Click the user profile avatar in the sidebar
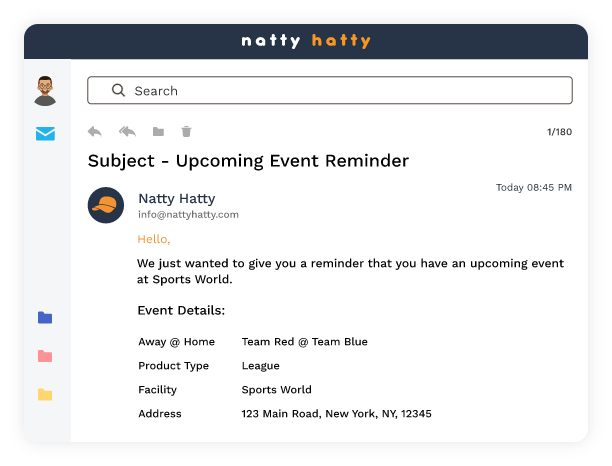Viewport: 612px width, 466px height. pos(45,90)
